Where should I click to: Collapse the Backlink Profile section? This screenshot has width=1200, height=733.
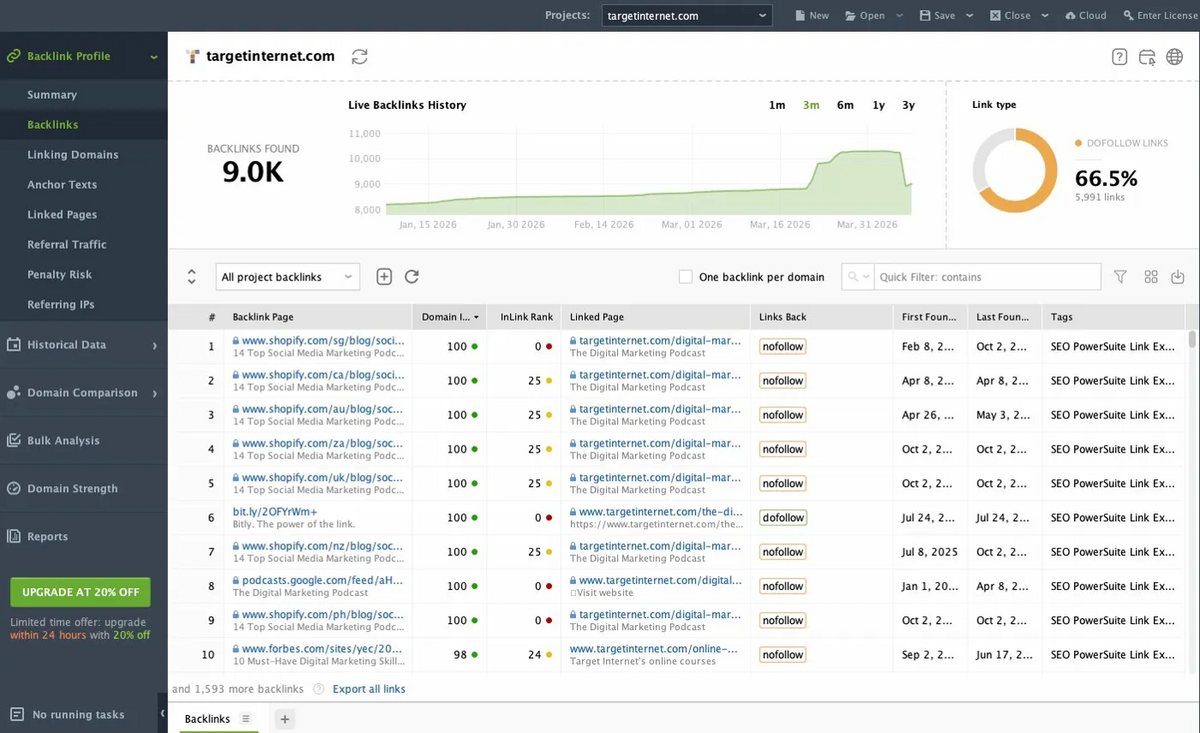coord(154,57)
